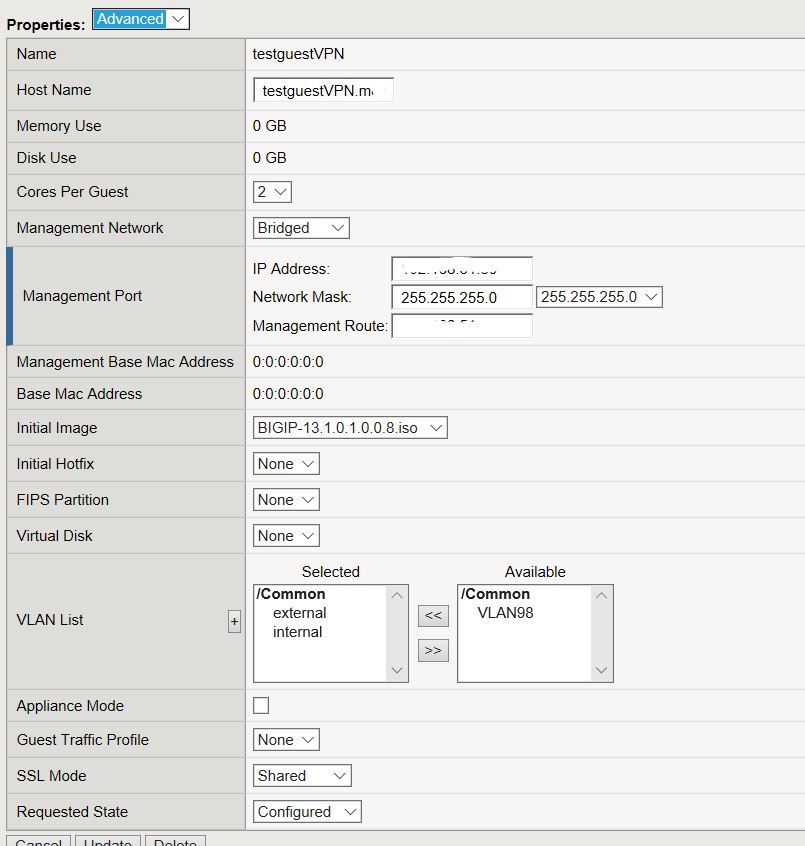Enable the Appliance Mode checkbox

(261, 706)
